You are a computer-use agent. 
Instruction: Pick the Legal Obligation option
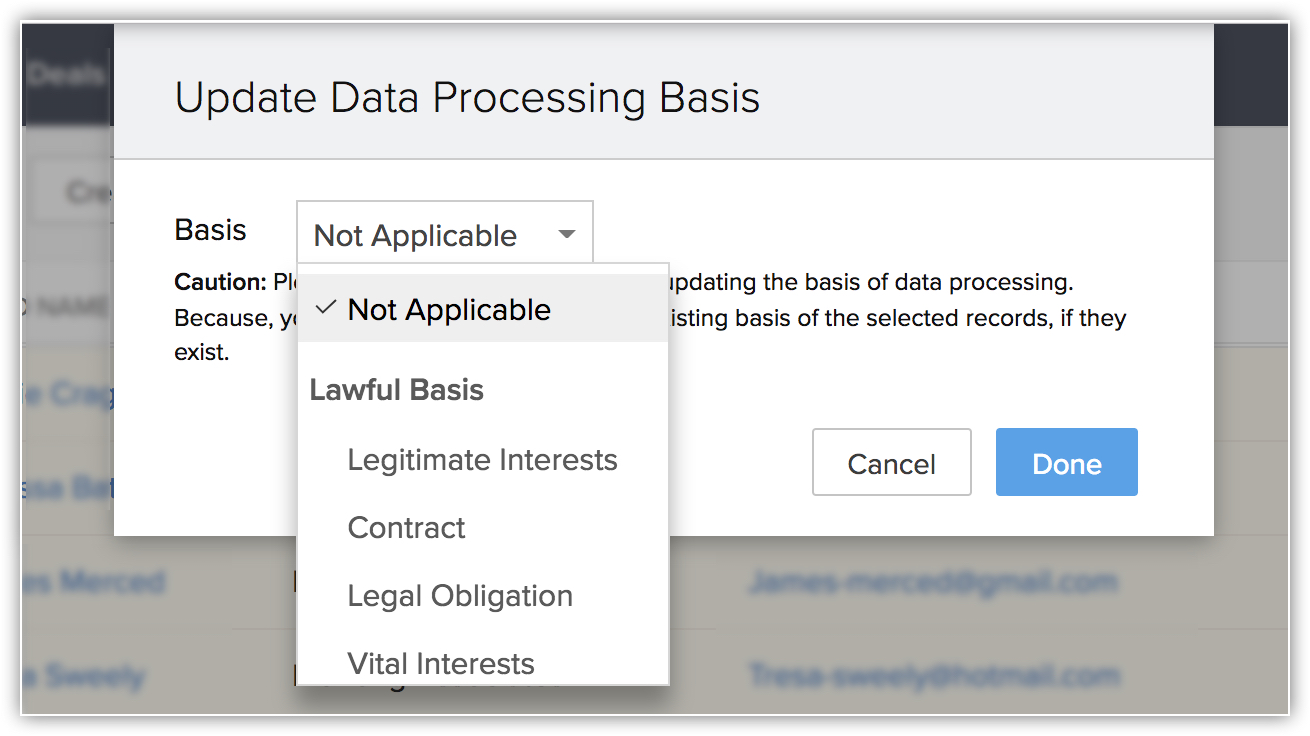point(460,596)
